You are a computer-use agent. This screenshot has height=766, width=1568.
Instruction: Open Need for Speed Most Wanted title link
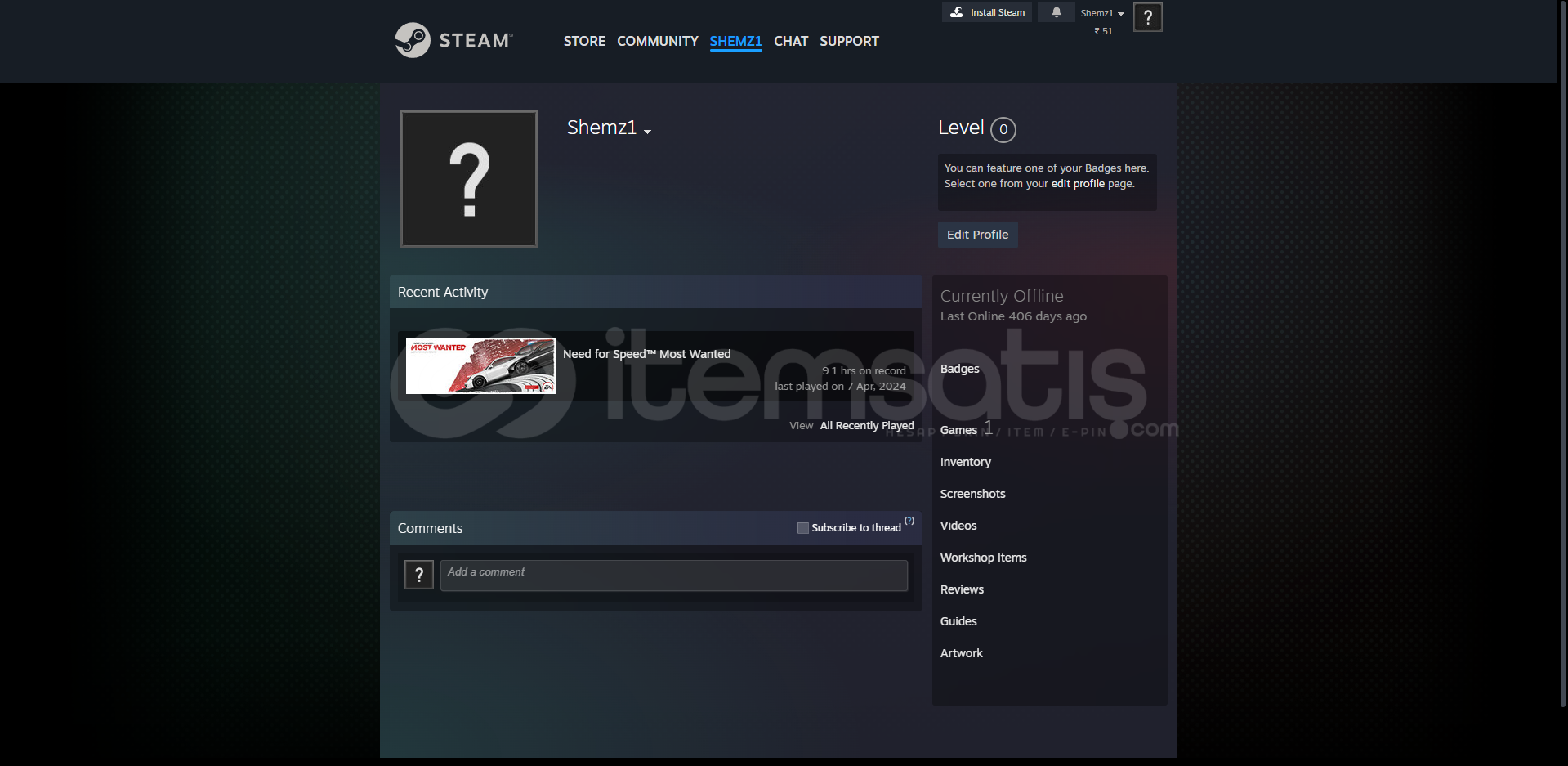(x=646, y=354)
